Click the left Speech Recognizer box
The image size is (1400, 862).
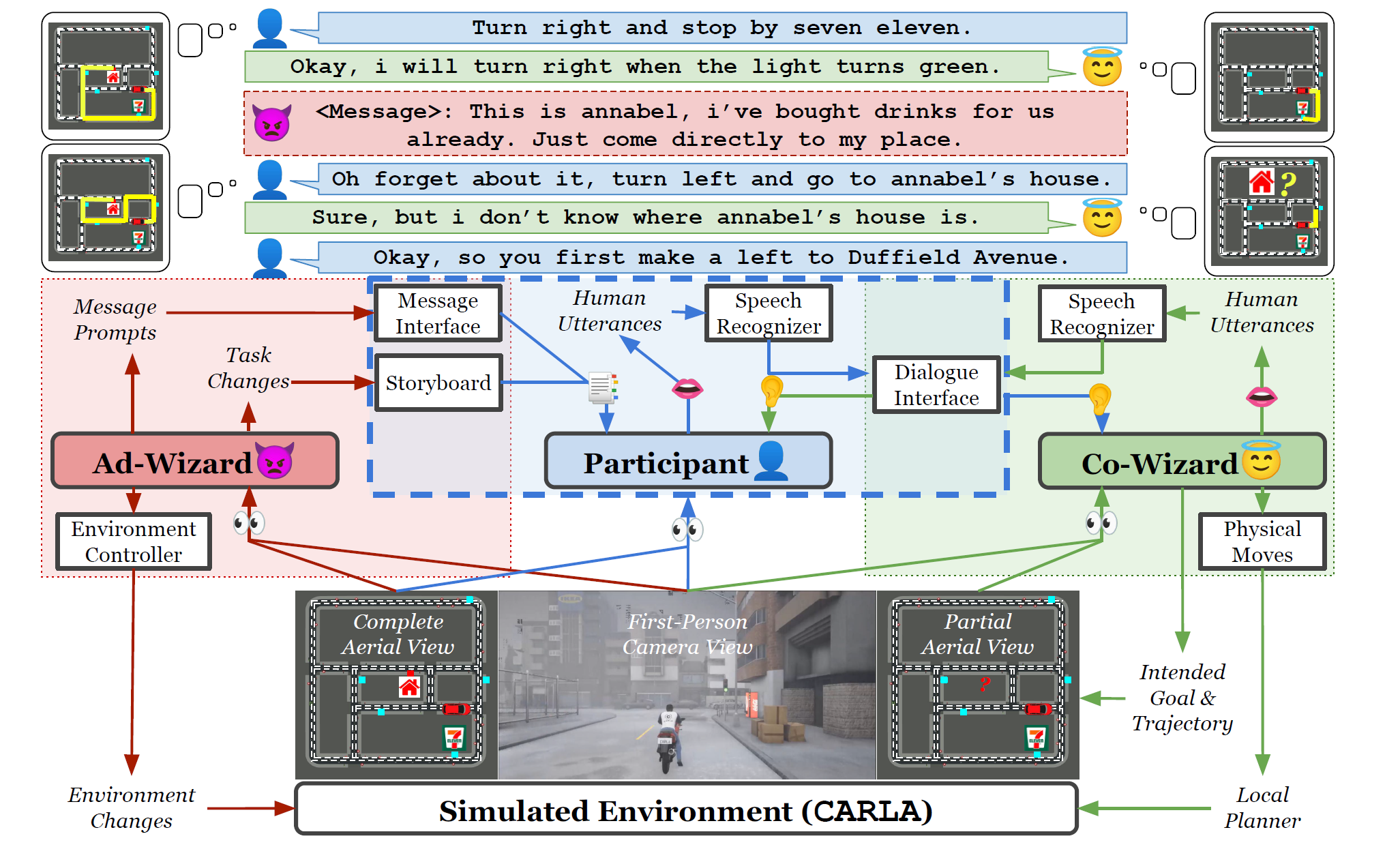[769, 314]
